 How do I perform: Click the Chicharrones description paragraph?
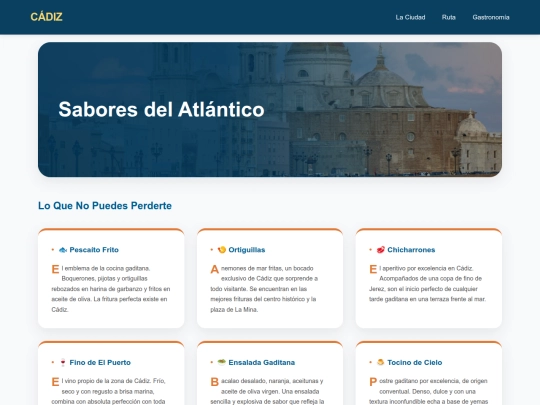[x=428, y=283]
